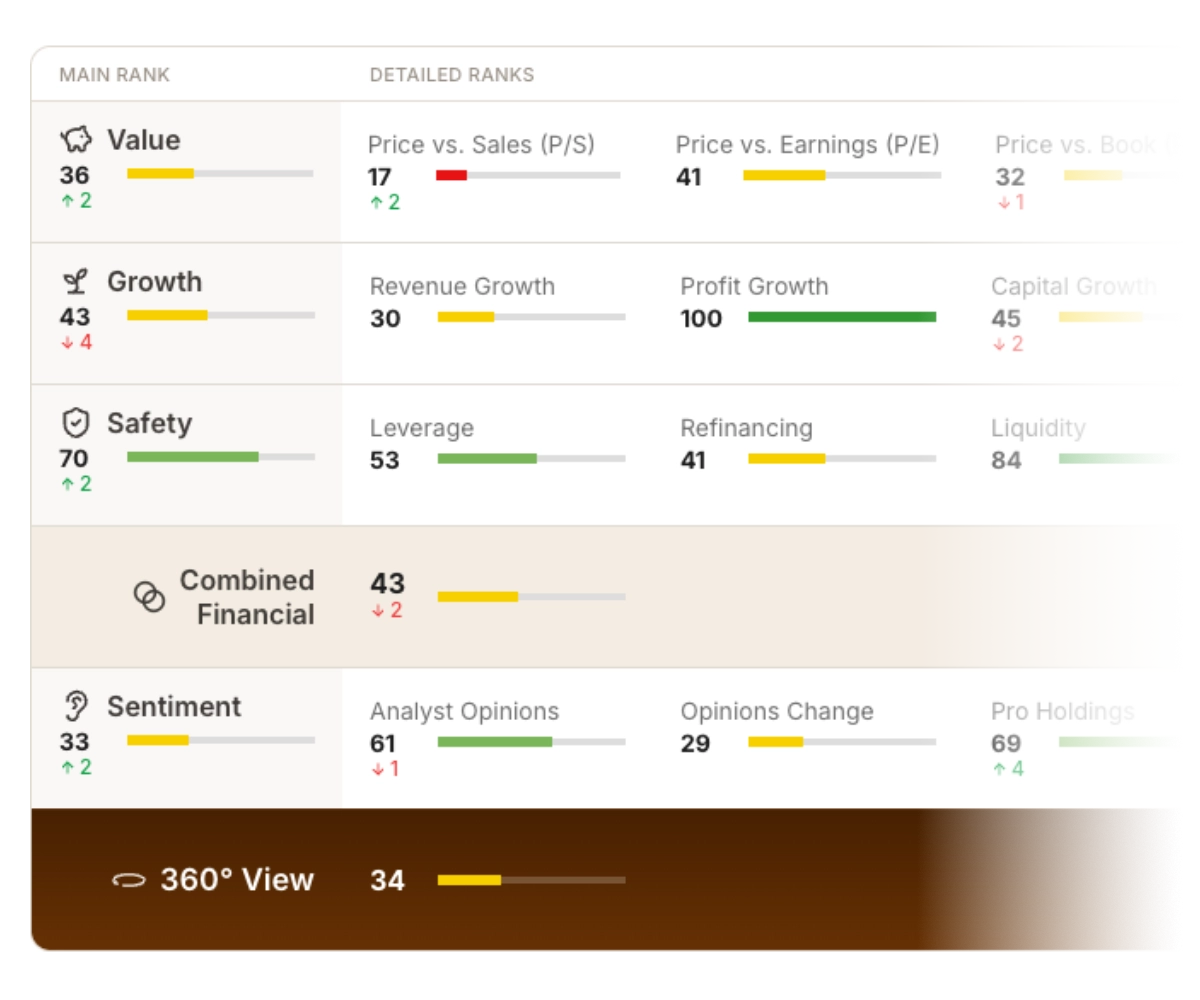Click the Refinancing yellow progress bar
This screenshot has width=1200, height=1000.
787,459
